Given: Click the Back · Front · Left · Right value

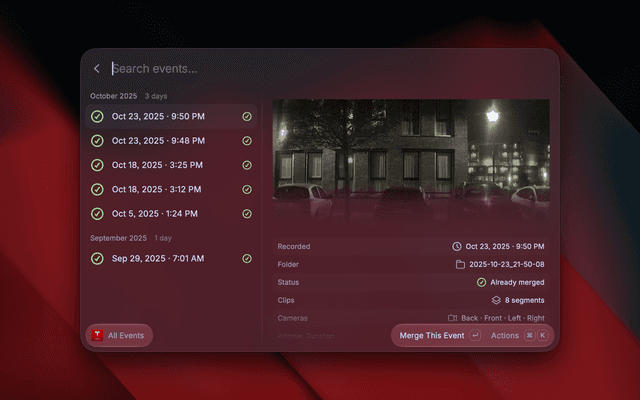Looking at the screenshot, I should tap(503, 318).
